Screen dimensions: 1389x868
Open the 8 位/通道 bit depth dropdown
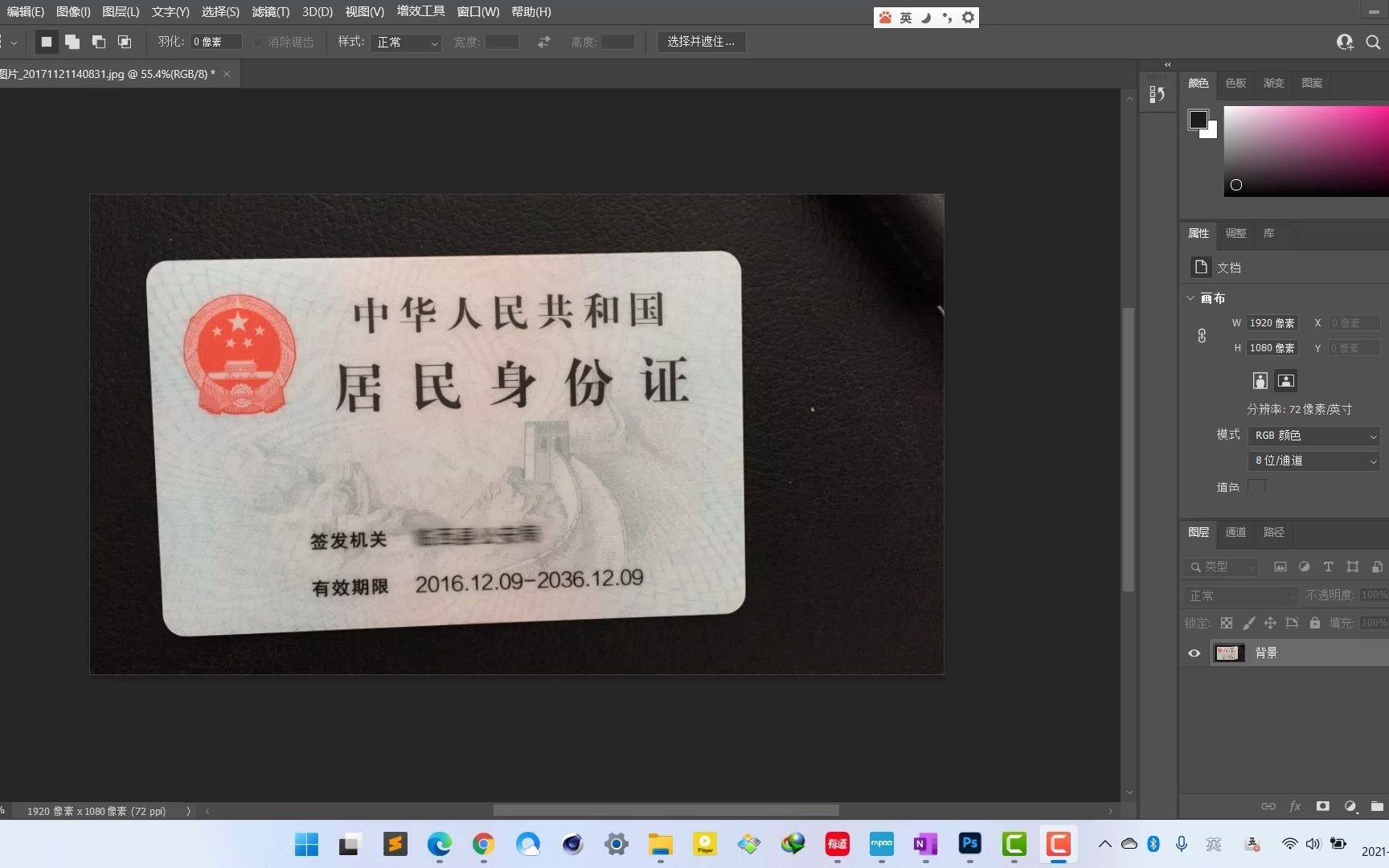tap(1315, 461)
